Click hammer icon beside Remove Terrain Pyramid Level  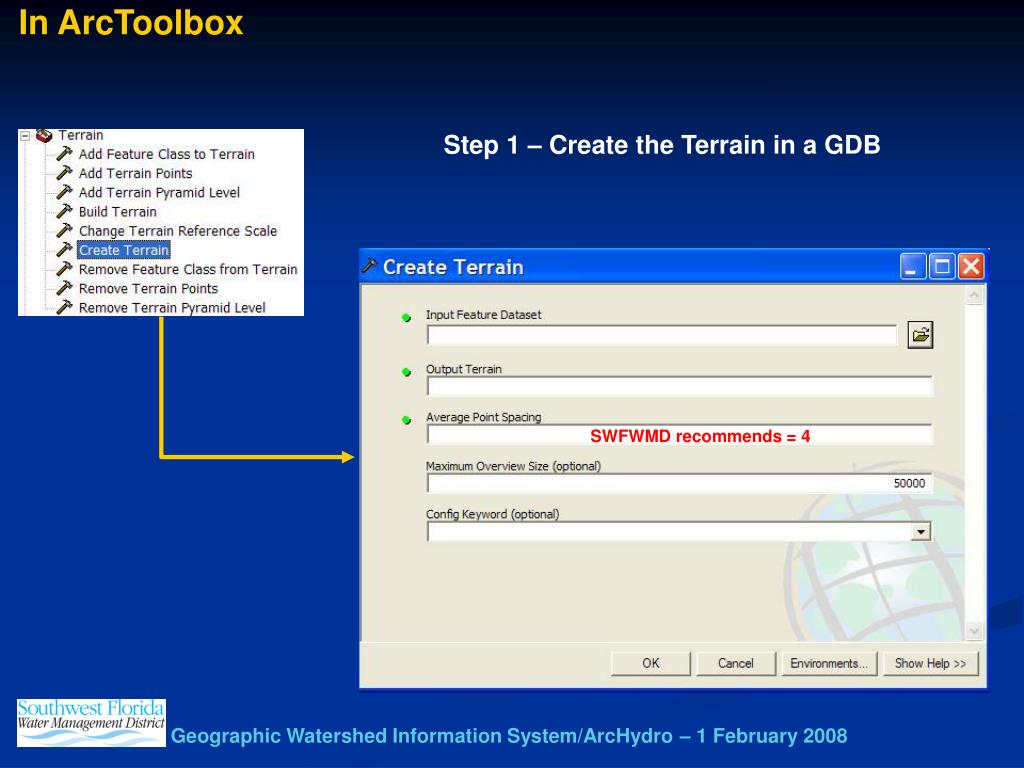(64, 308)
